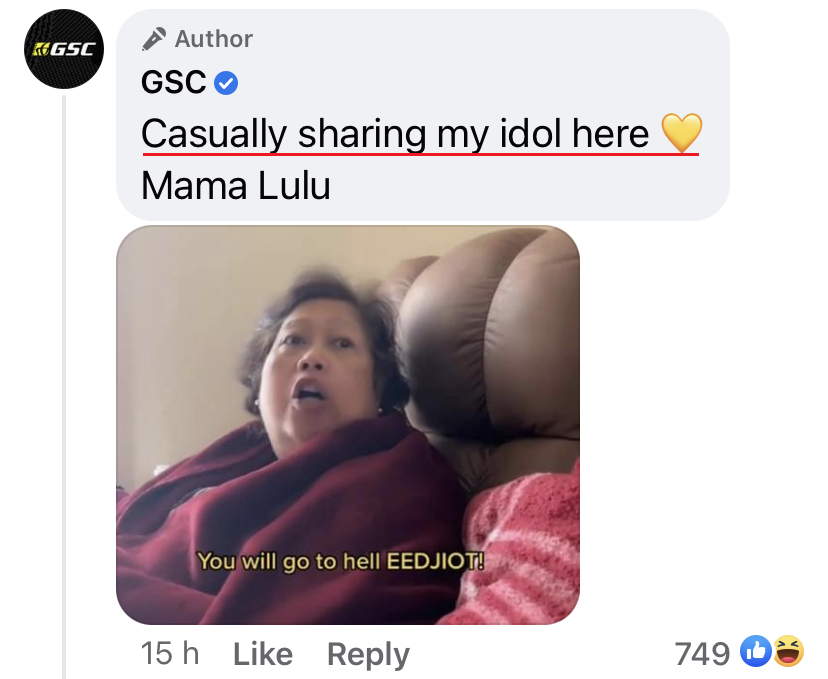The width and height of the screenshot is (828, 679).
Task: Click the laughing Haha reaction icon
Action: (x=788, y=651)
